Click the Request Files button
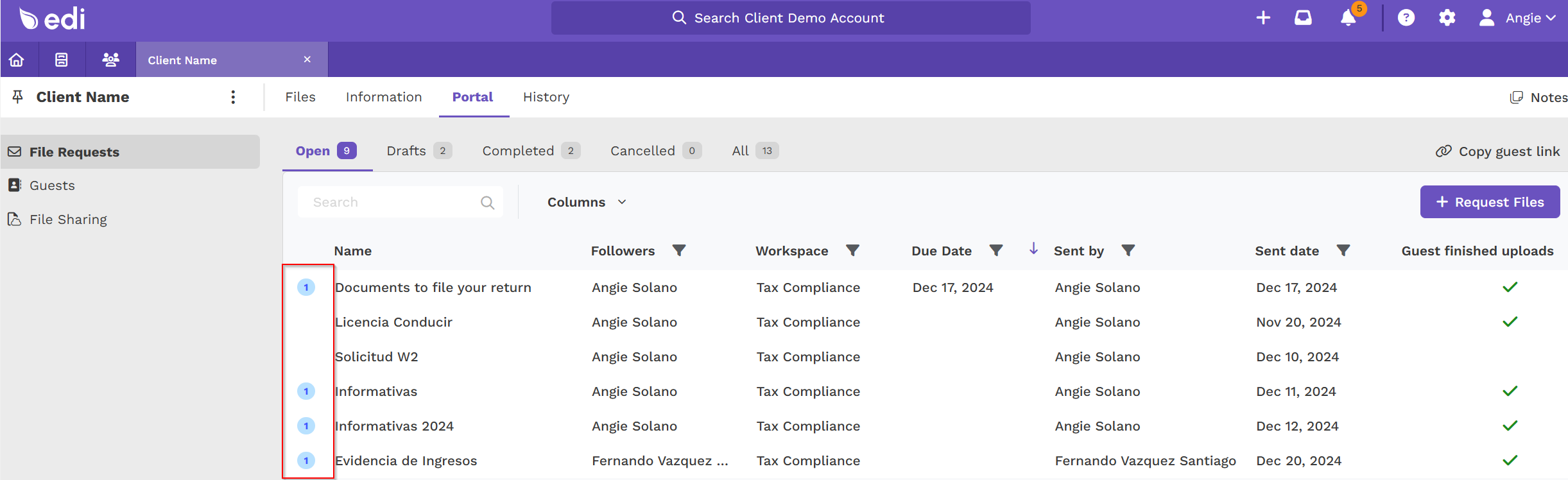This screenshot has height=480, width=1568. click(x=1490, y=202)
